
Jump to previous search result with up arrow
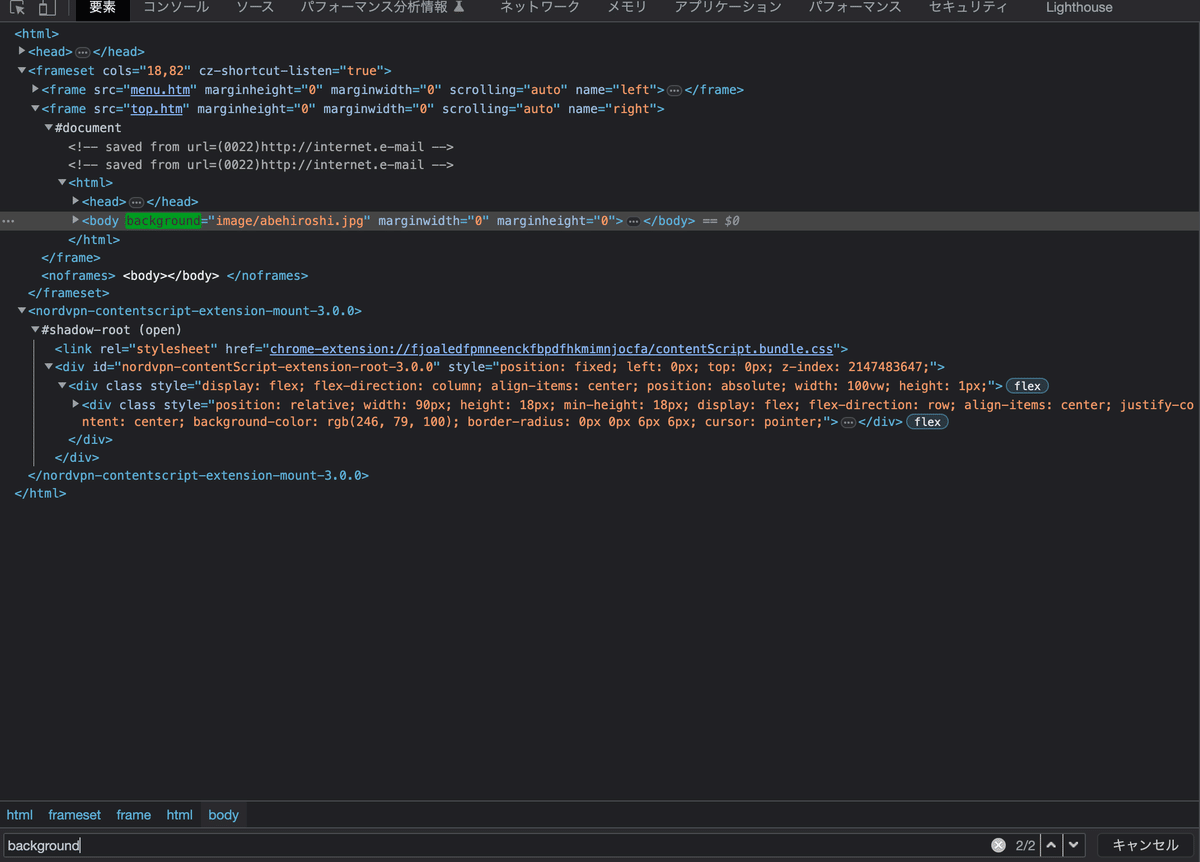coord(1051,845)
